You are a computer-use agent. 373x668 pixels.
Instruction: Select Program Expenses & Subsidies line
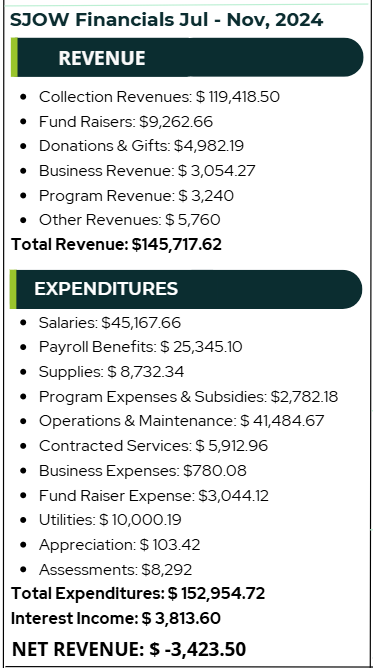click(x=188, y=397)
